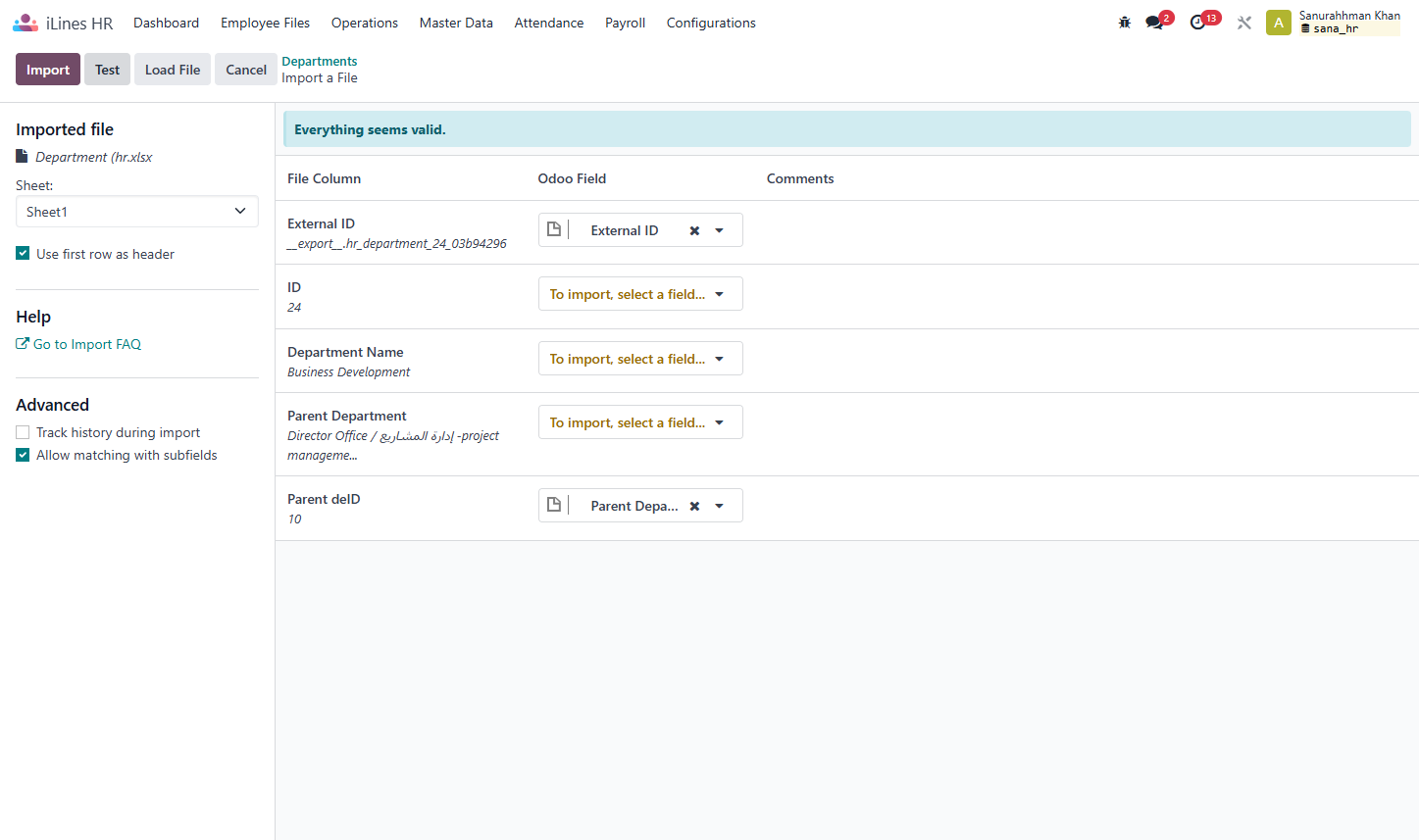
Task: Open the Master Data menu
Action: [x=456, y=23]
